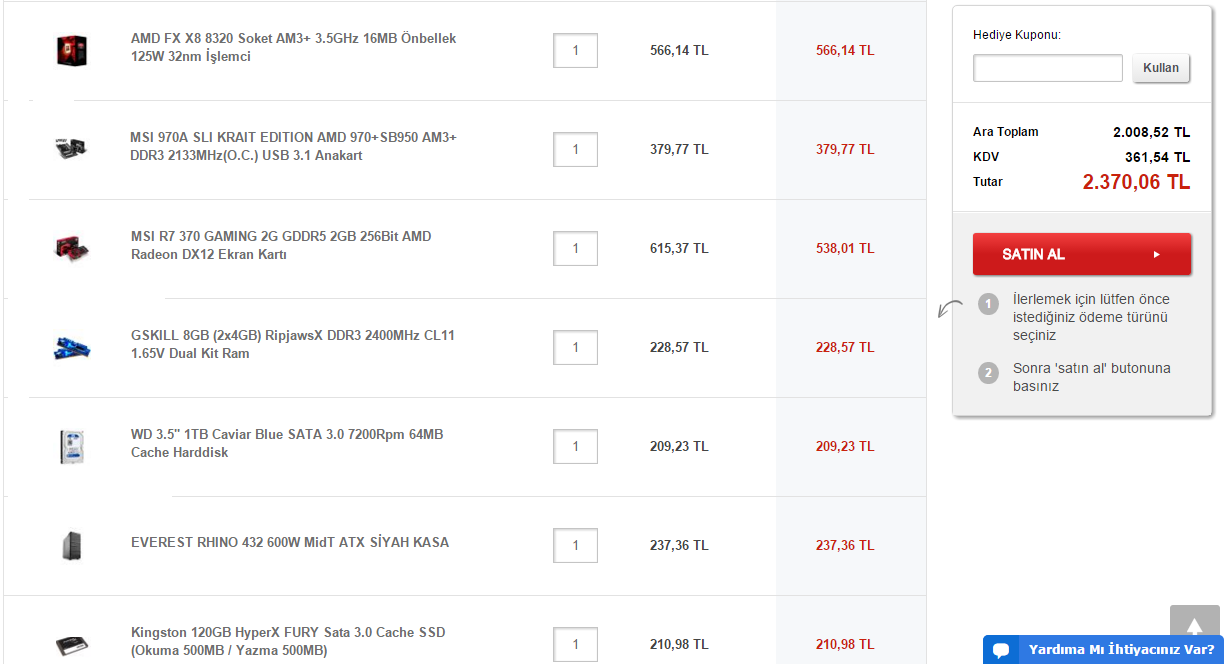Open the EVEREST RHINO case thumbnail

71,545
